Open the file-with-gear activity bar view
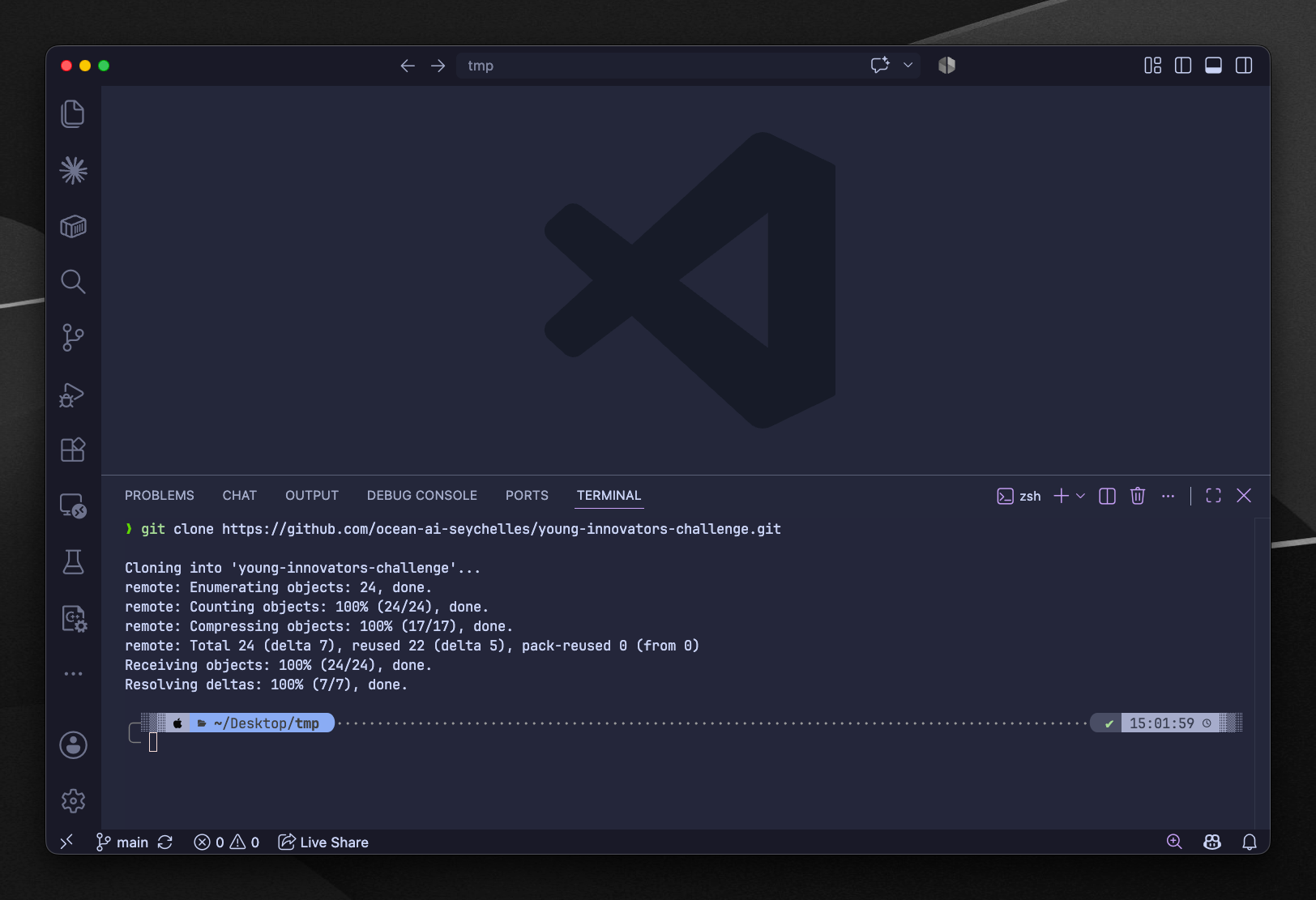Screen dimensions: 1316x900 click(x=74, y=618)
